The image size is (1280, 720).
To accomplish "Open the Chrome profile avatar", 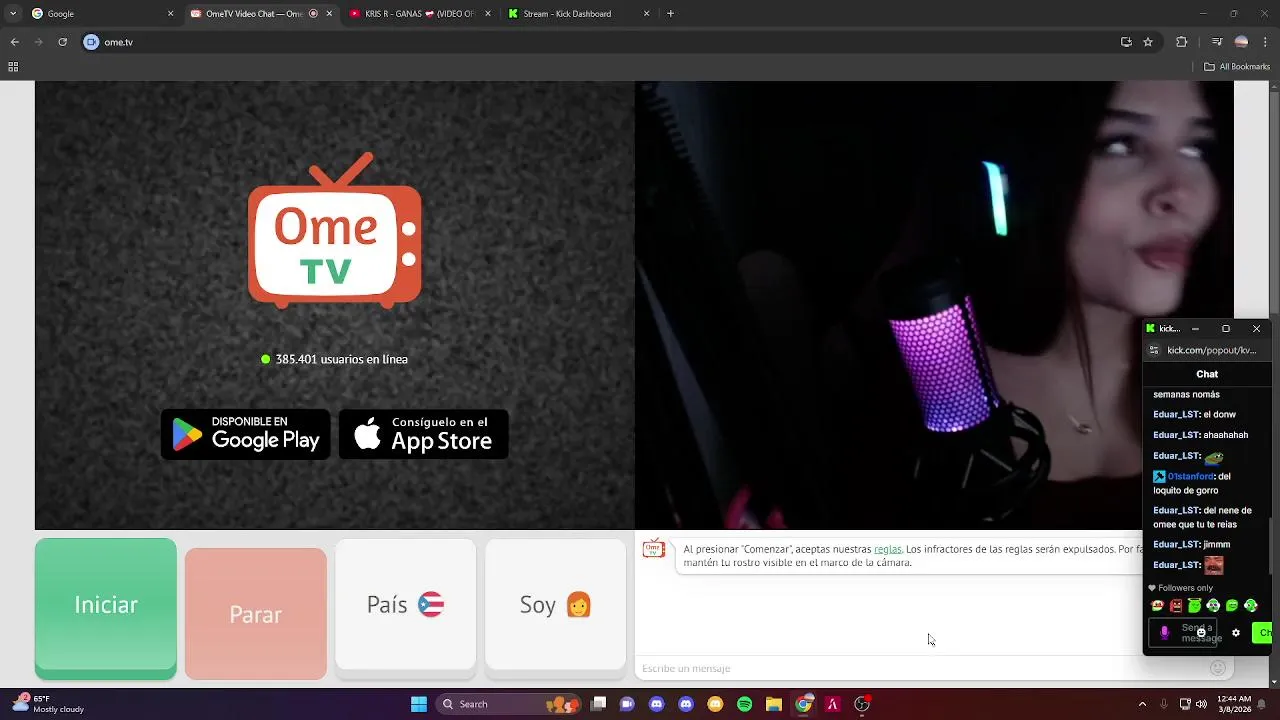I will [x=1241, y=42].
